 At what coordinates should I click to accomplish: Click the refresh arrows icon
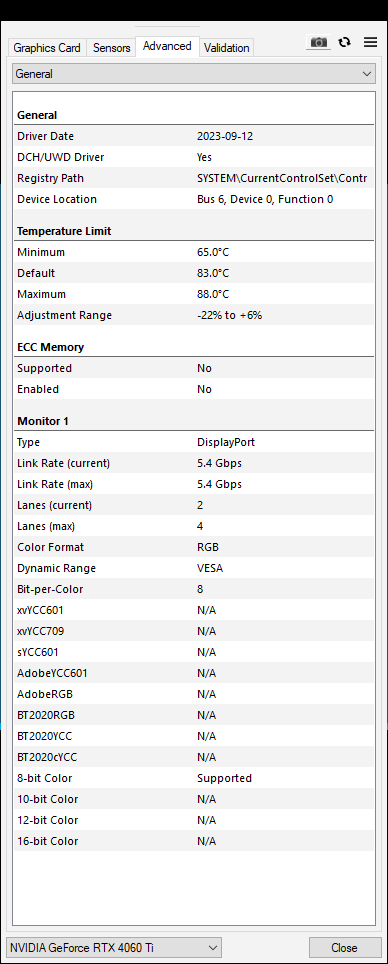click(345, 42)
